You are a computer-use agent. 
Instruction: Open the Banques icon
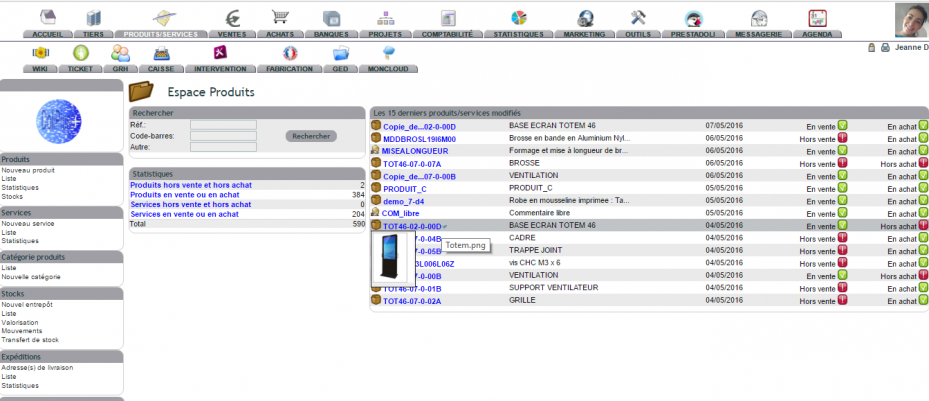click(331, 18)
